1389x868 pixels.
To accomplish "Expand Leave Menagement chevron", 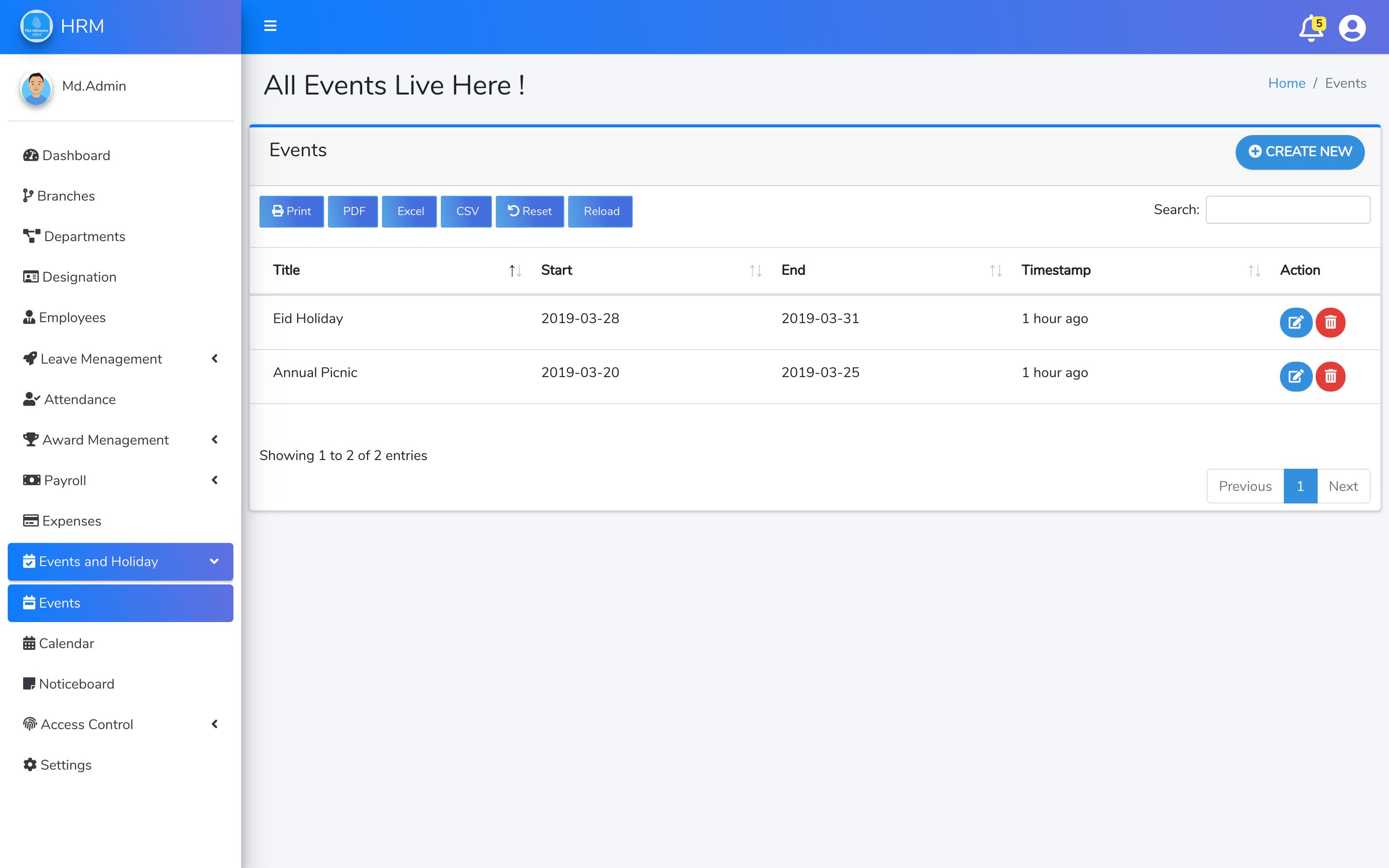I will [x=215, y=359].
